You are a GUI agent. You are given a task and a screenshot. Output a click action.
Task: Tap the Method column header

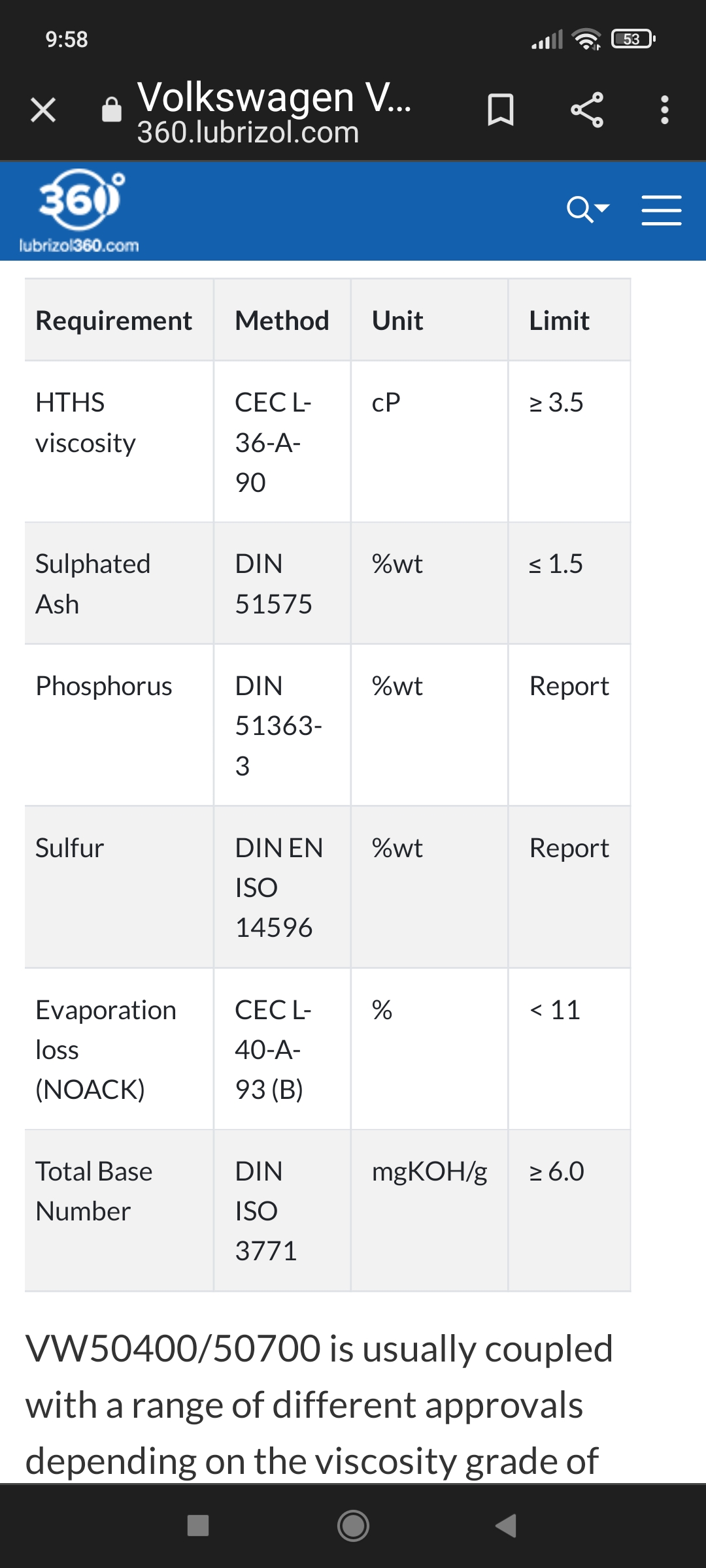click(x=282, y=321)
